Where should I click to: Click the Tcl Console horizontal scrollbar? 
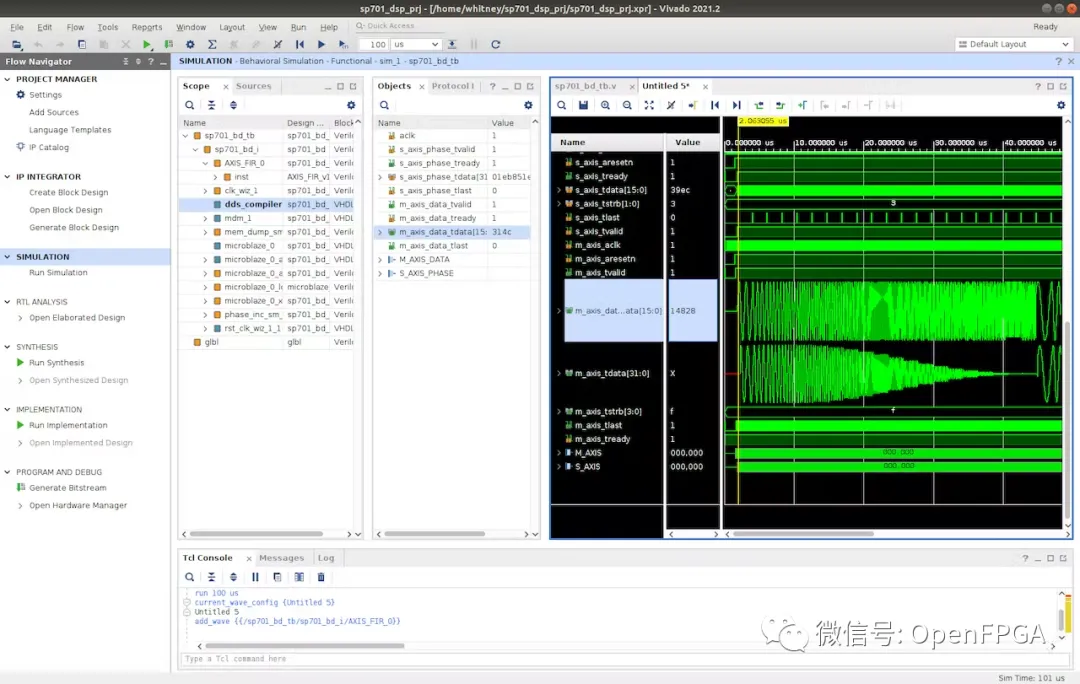pos(304,646)
